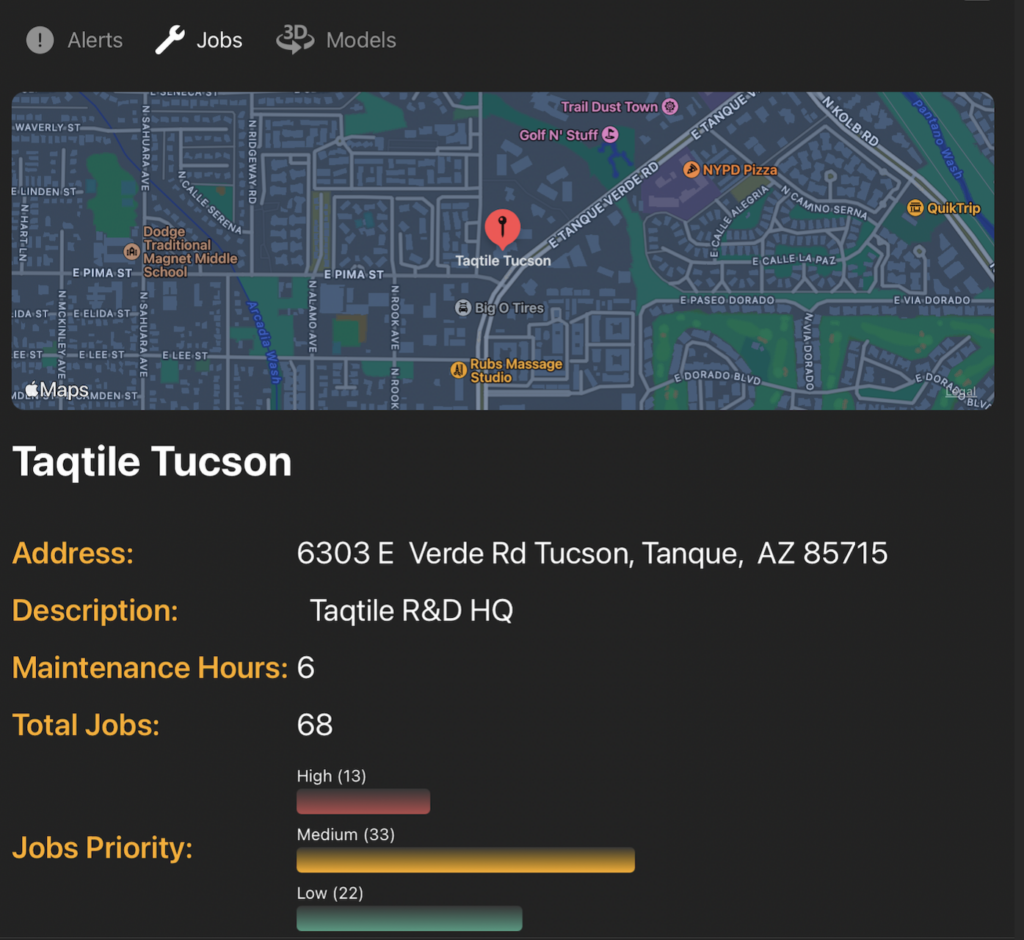Click the Low (22) label
This screenshot has width=1024, height=940.
pos(330,893)
